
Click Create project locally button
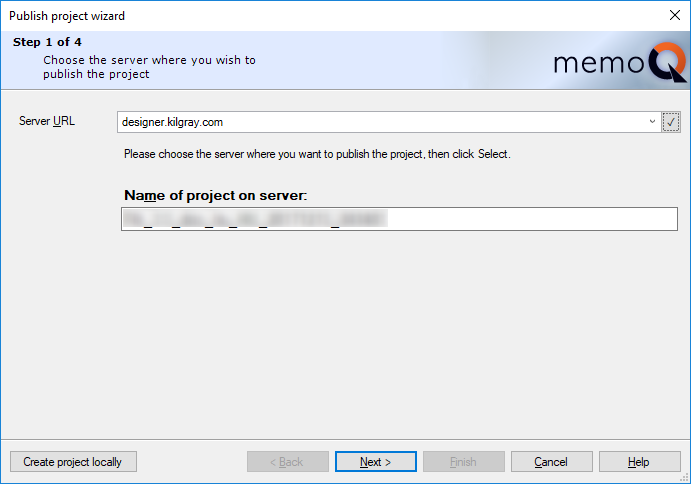73,462
